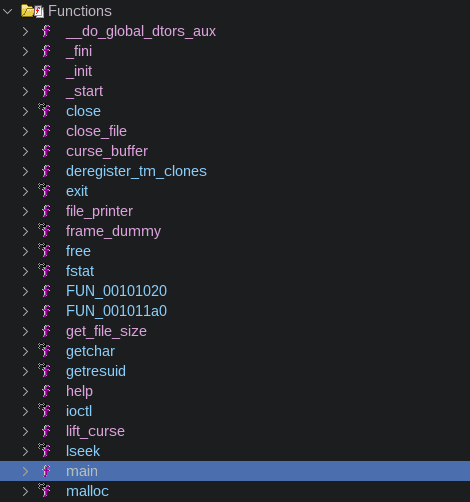
Task: Click the thunk icon next to ioctl
Action: click(x=44, y=410)
